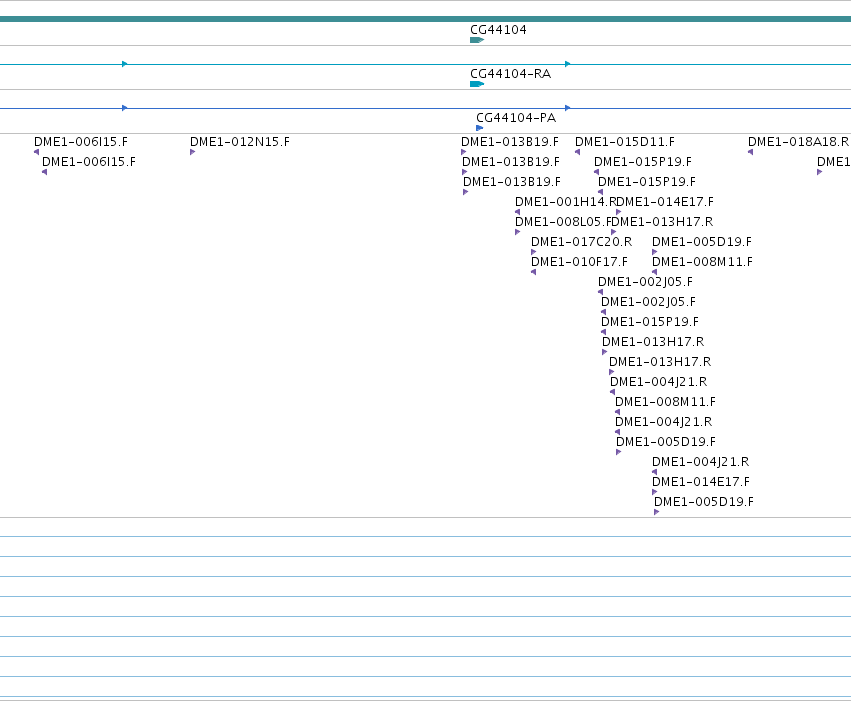Select the purple arrow under DME1-015D11.F
The width and height of the screenshot is (851, 701).
pyautogui.click(x=577, y=152)
